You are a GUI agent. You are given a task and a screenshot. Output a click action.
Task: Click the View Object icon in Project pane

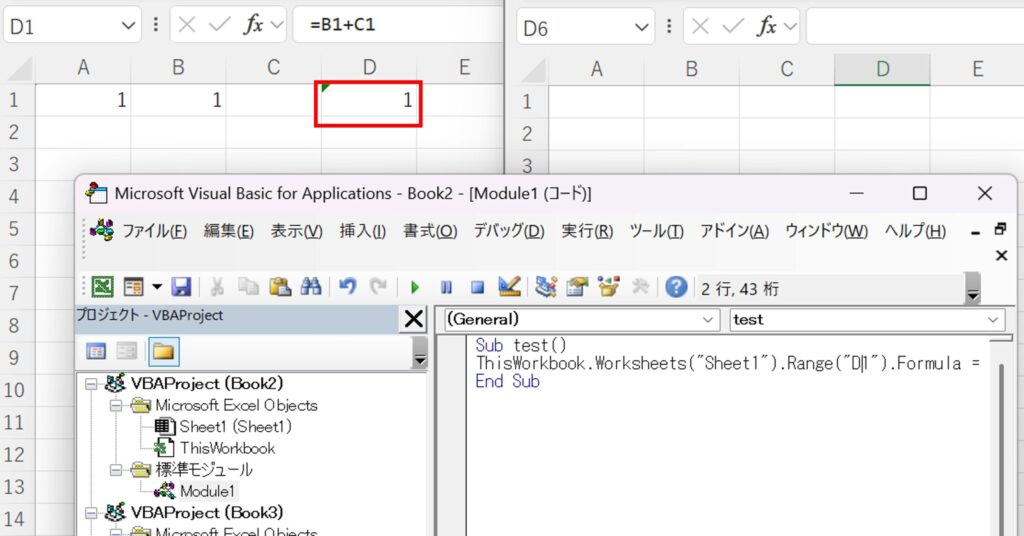click(x=127, y=352)
